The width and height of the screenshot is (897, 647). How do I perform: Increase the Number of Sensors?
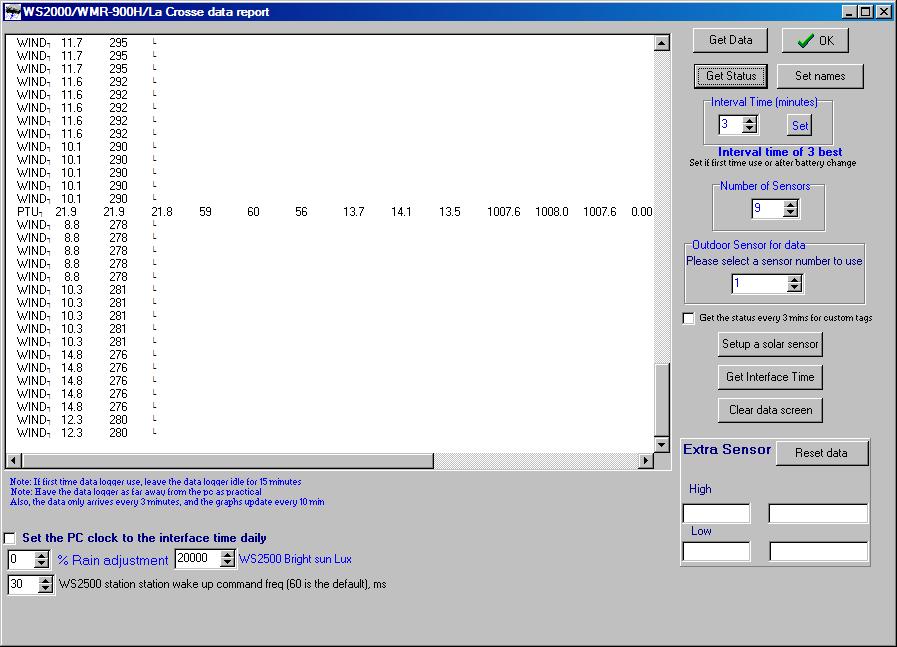click(791, 204)
